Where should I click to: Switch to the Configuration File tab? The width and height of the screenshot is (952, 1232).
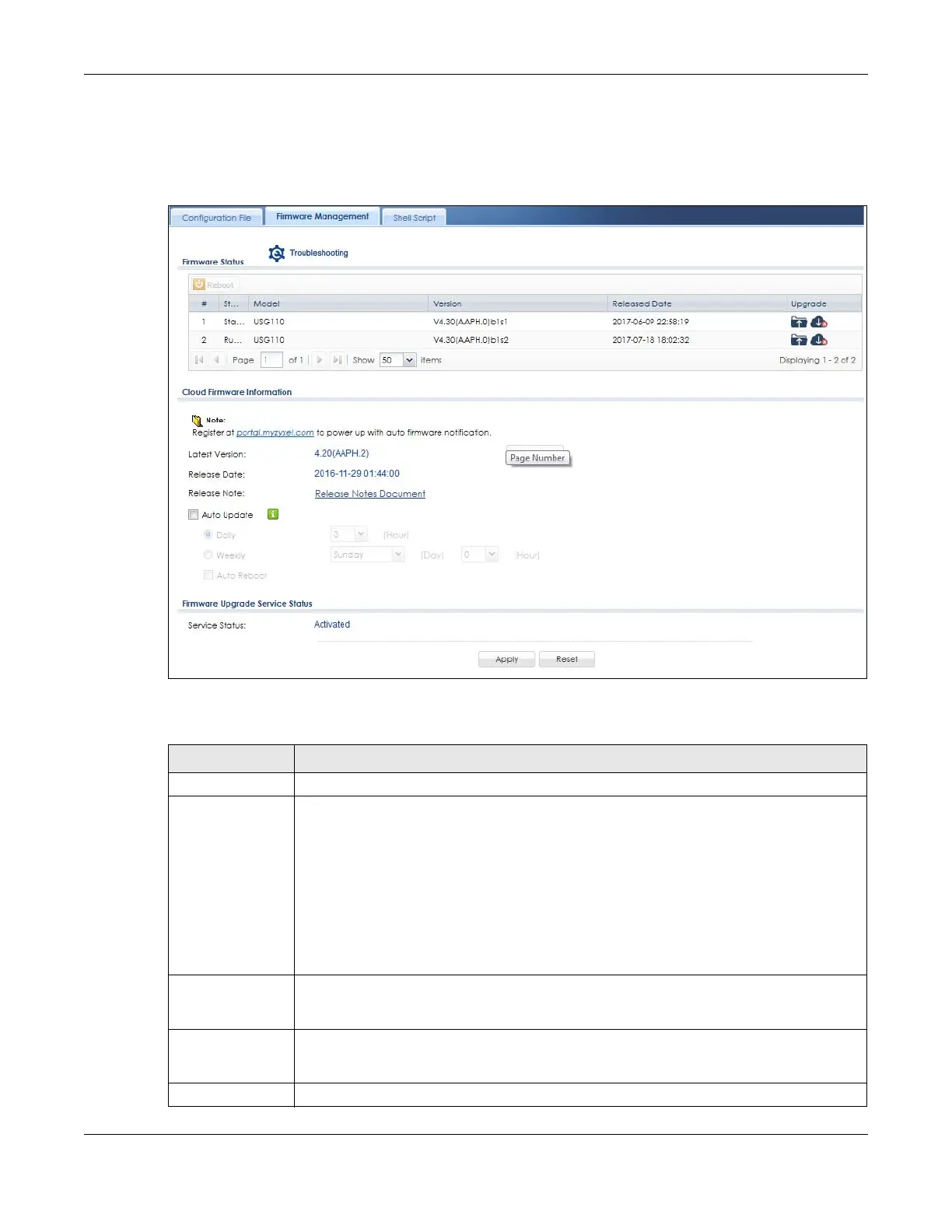coord(216,218)
